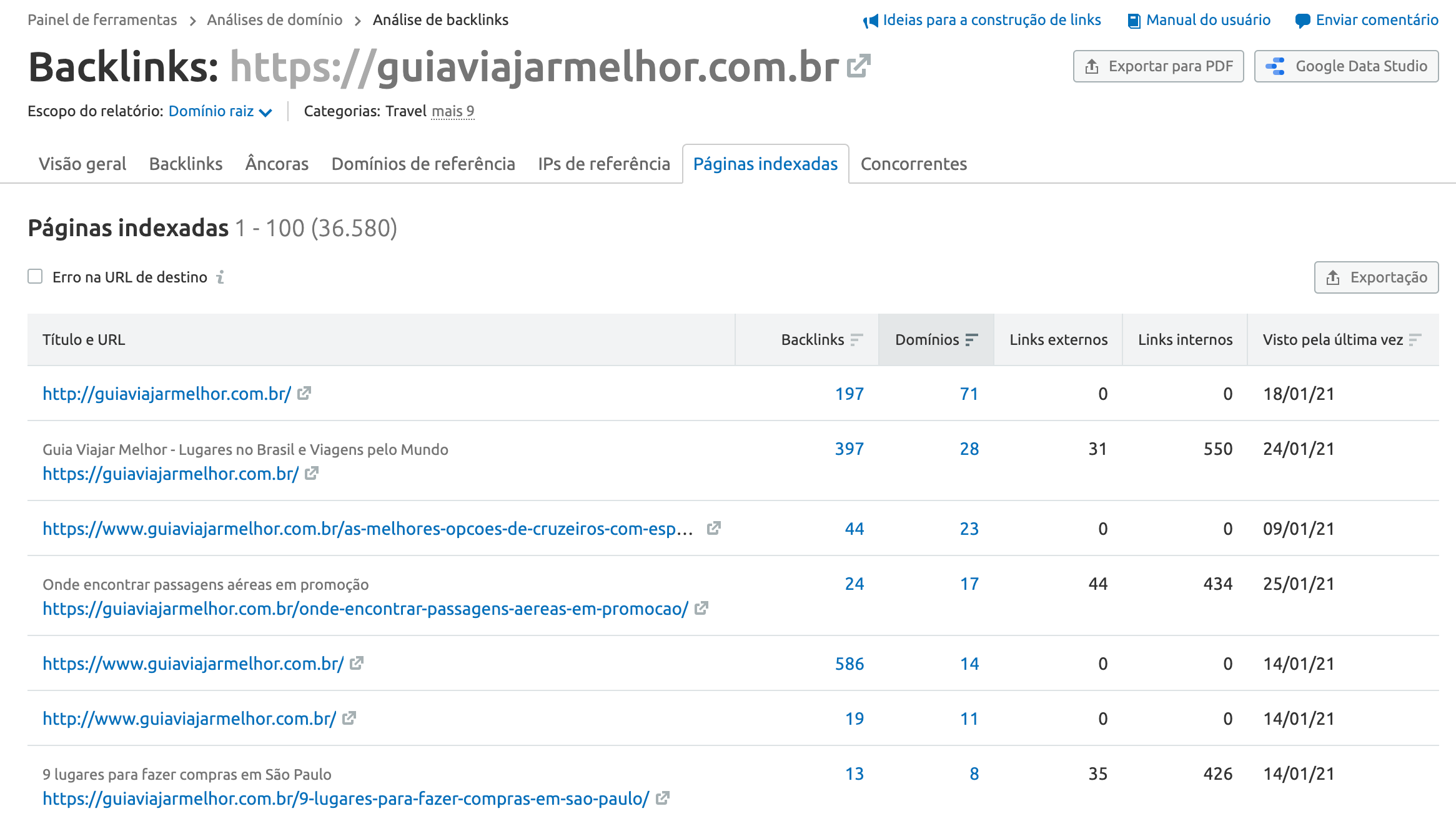Open external icon for cruzeiros URL row
Screen dimensions: 1456x821
714,528
